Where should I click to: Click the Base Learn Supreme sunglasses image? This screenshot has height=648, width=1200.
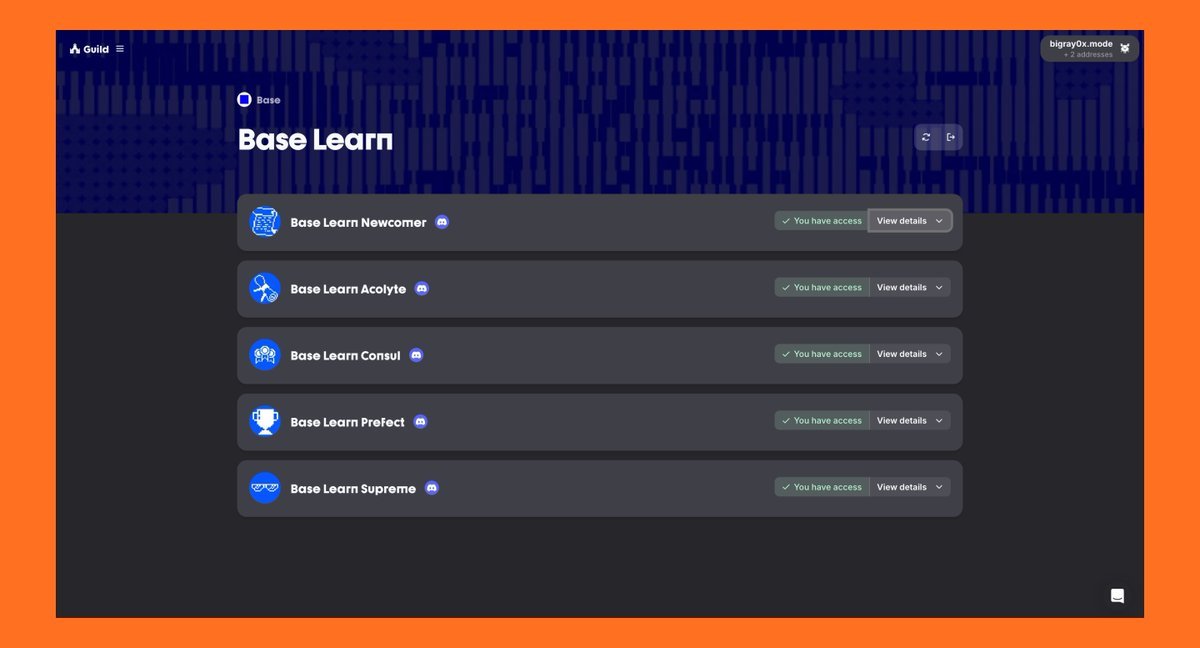coord(265,488)
